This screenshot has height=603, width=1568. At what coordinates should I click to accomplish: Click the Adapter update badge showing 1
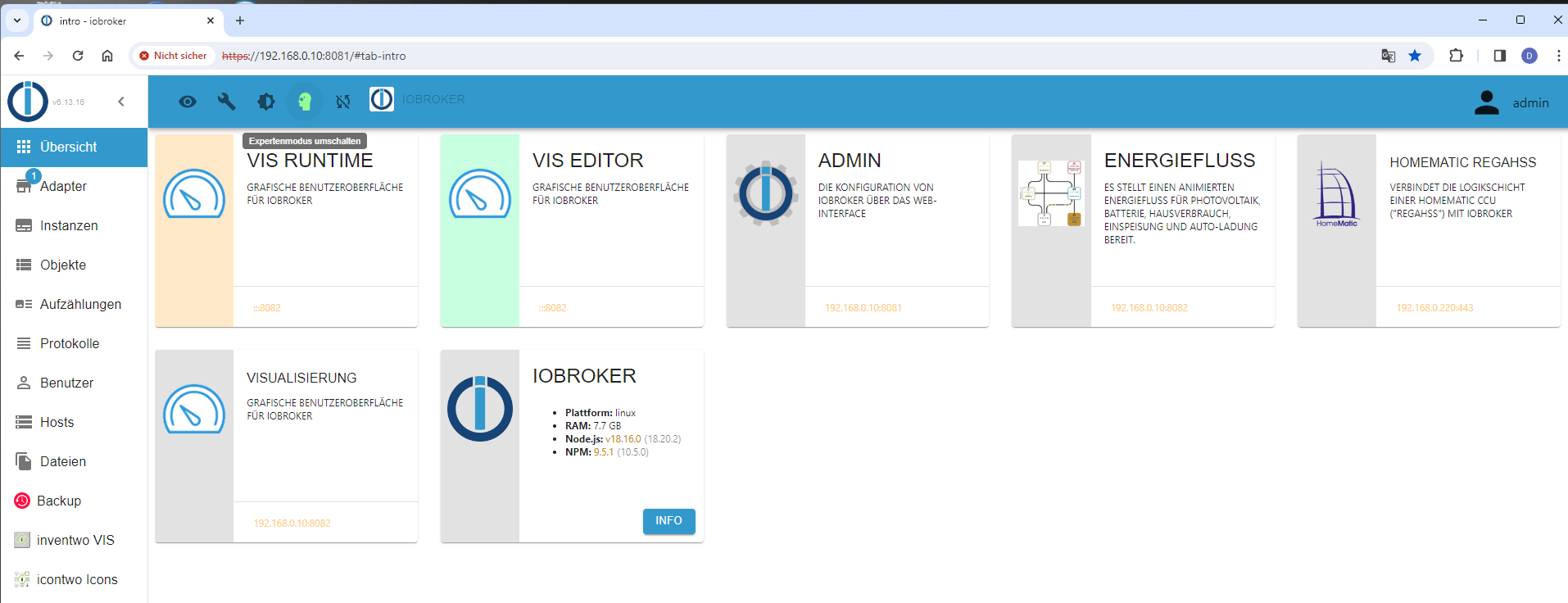(34, 176)
